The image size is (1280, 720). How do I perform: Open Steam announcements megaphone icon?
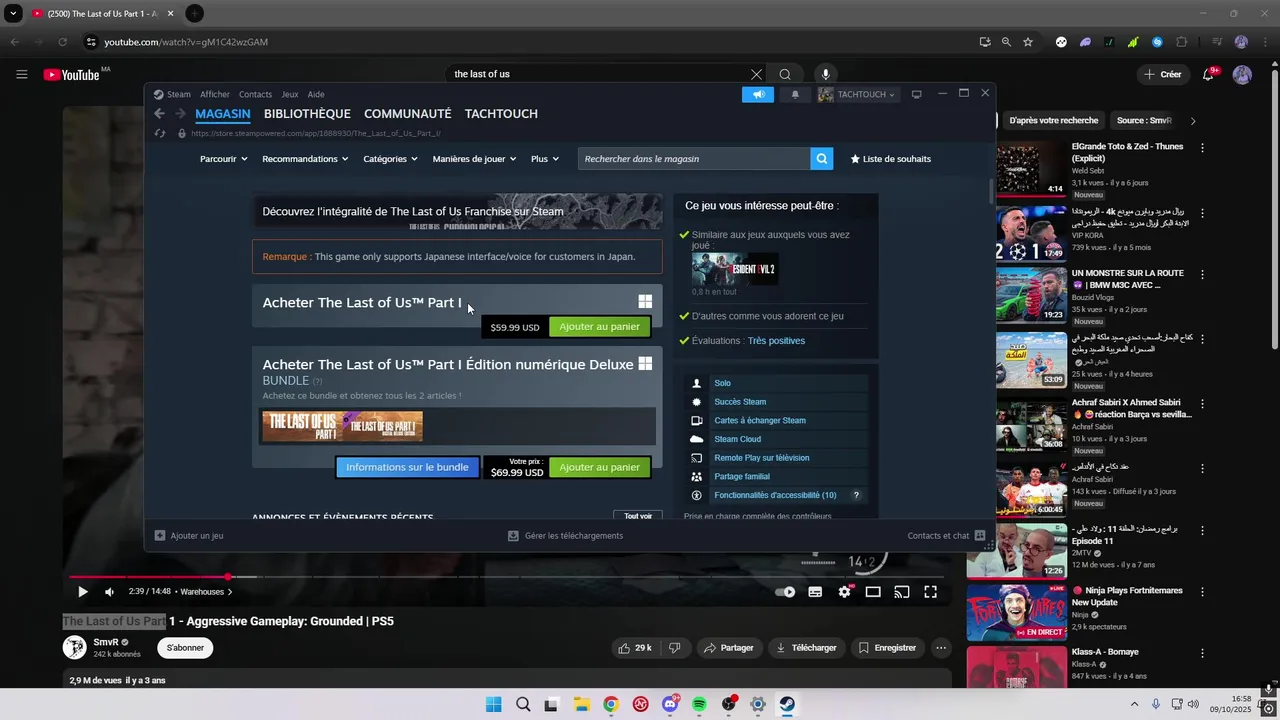coord(758,94)
